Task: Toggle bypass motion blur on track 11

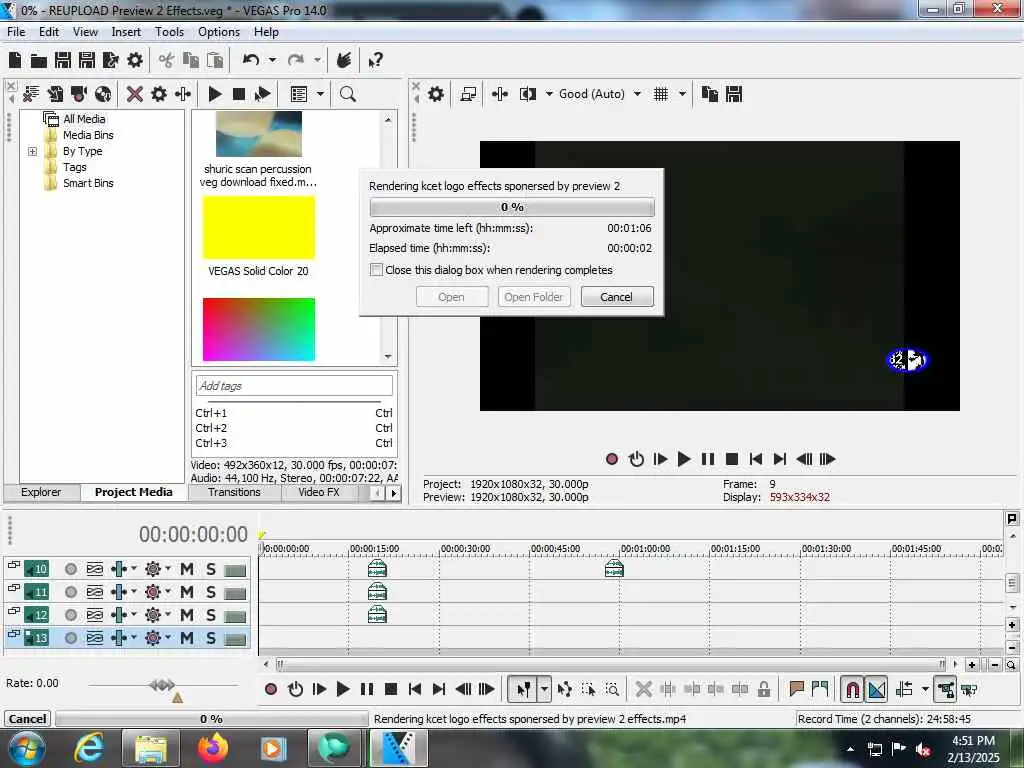Action: (x=95, y=592)
